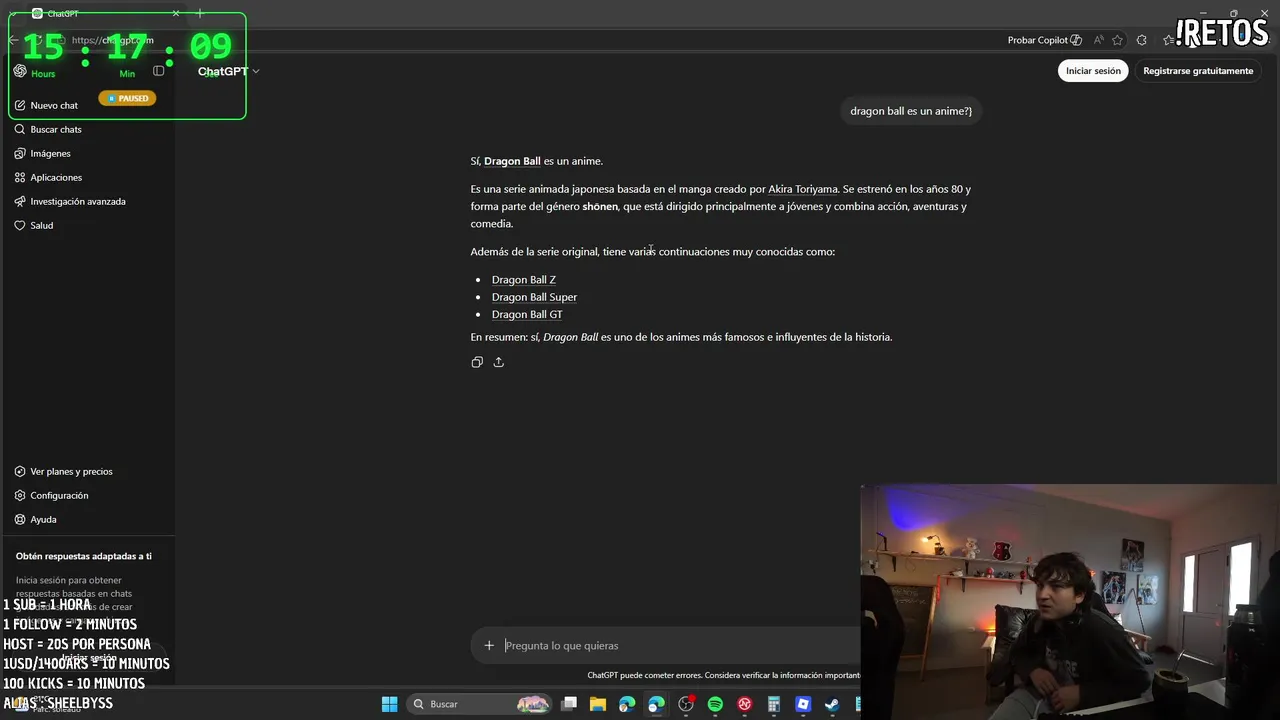Screen dimensions: 1280x720
Task: Add page to favorites with the star icon
Action: (x=1117, y=40)
